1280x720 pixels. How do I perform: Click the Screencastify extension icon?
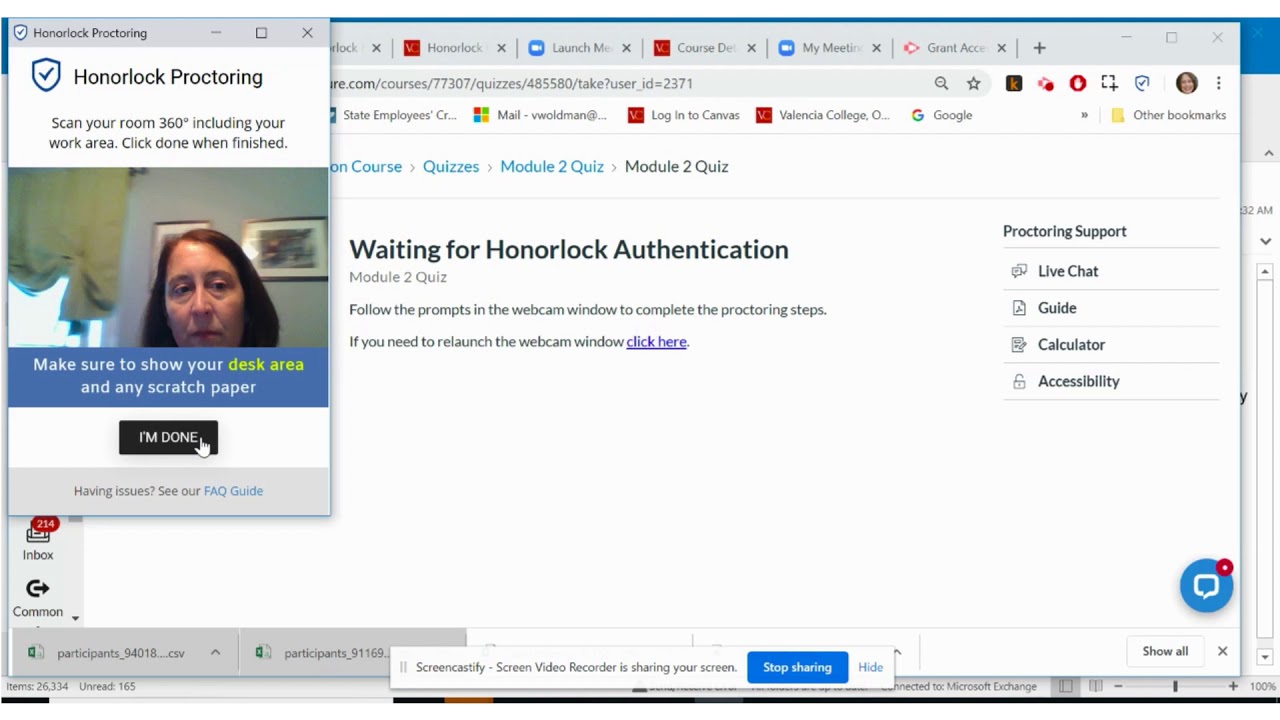[x=1045, y=84]
